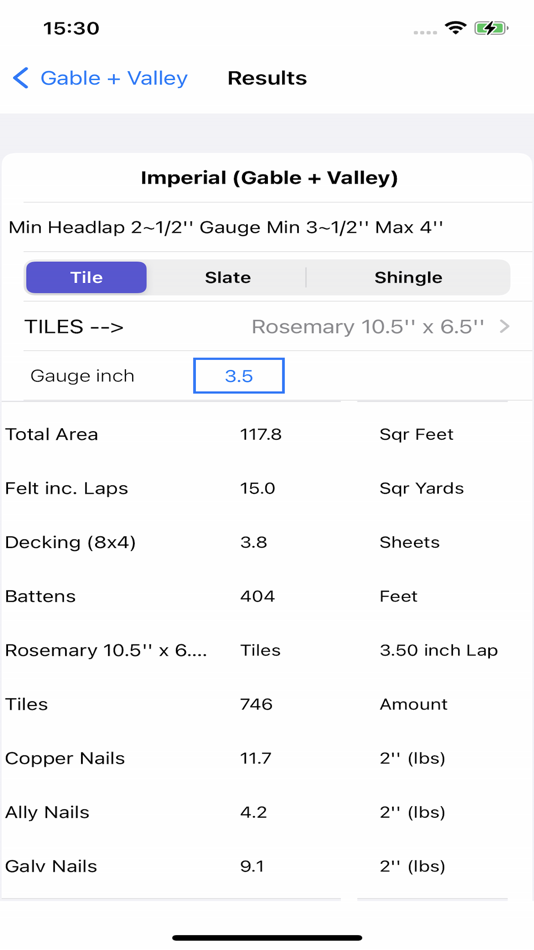
Task: Switch to the Shingle segment
Action: (x=408, y=277)
